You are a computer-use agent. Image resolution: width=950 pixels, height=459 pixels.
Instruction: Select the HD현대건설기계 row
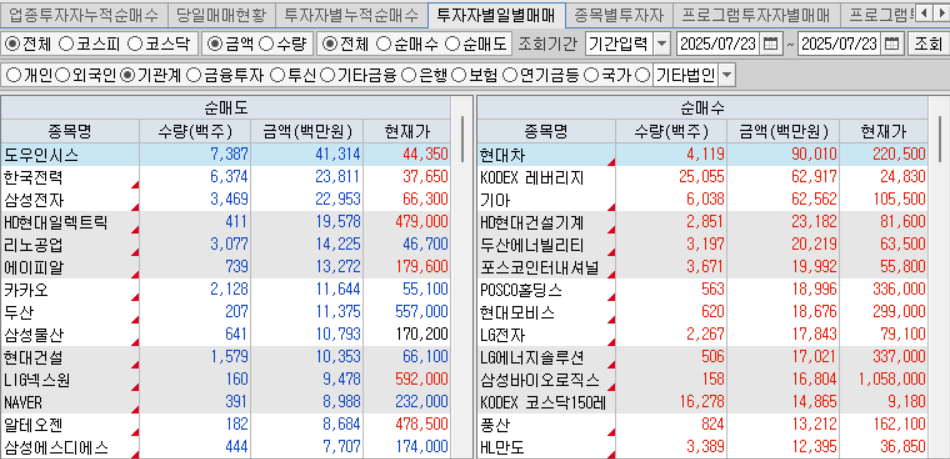[x=702, y=222]
